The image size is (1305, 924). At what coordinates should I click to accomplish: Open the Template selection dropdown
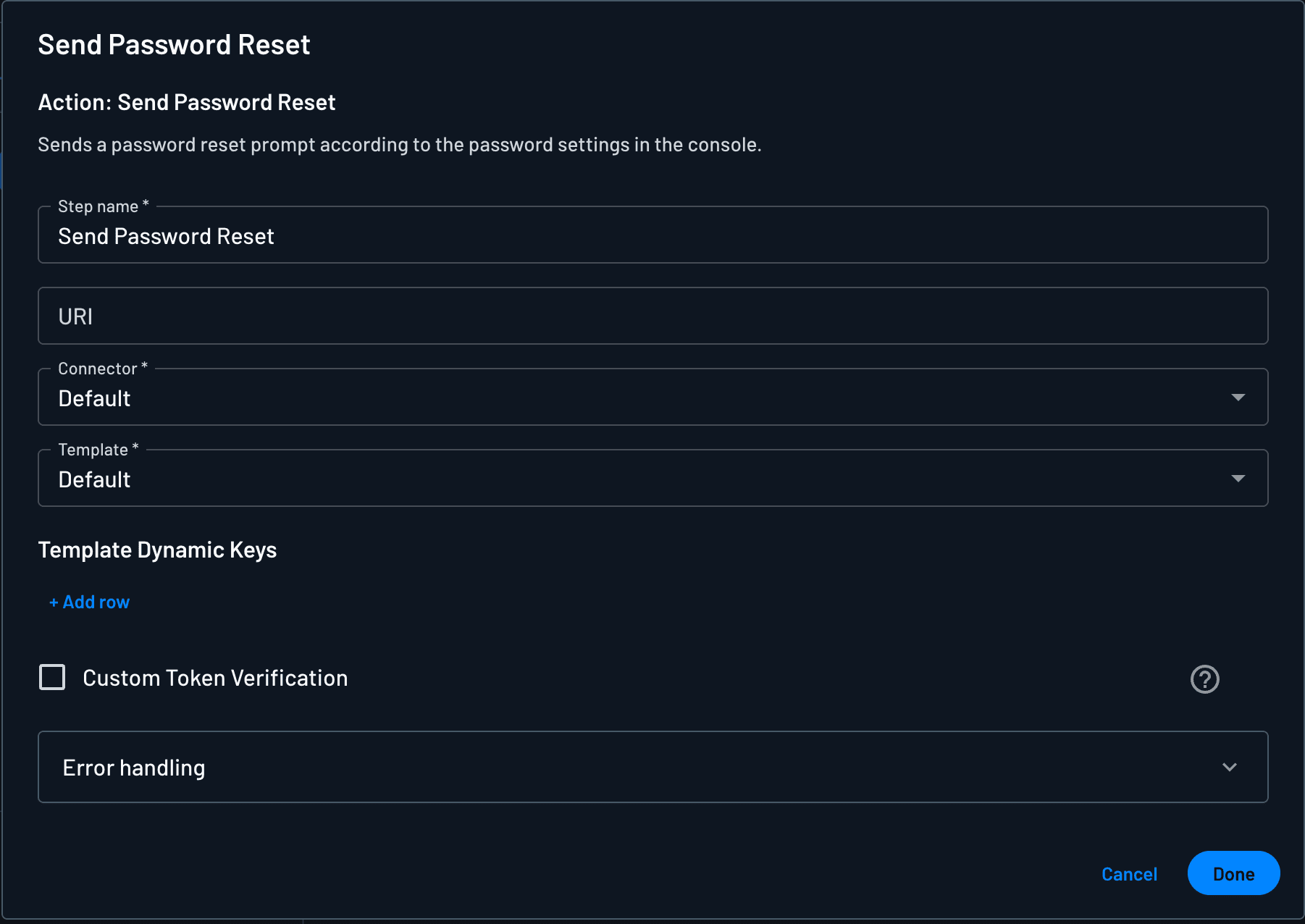pyautogui.click(x=652, y=478)
